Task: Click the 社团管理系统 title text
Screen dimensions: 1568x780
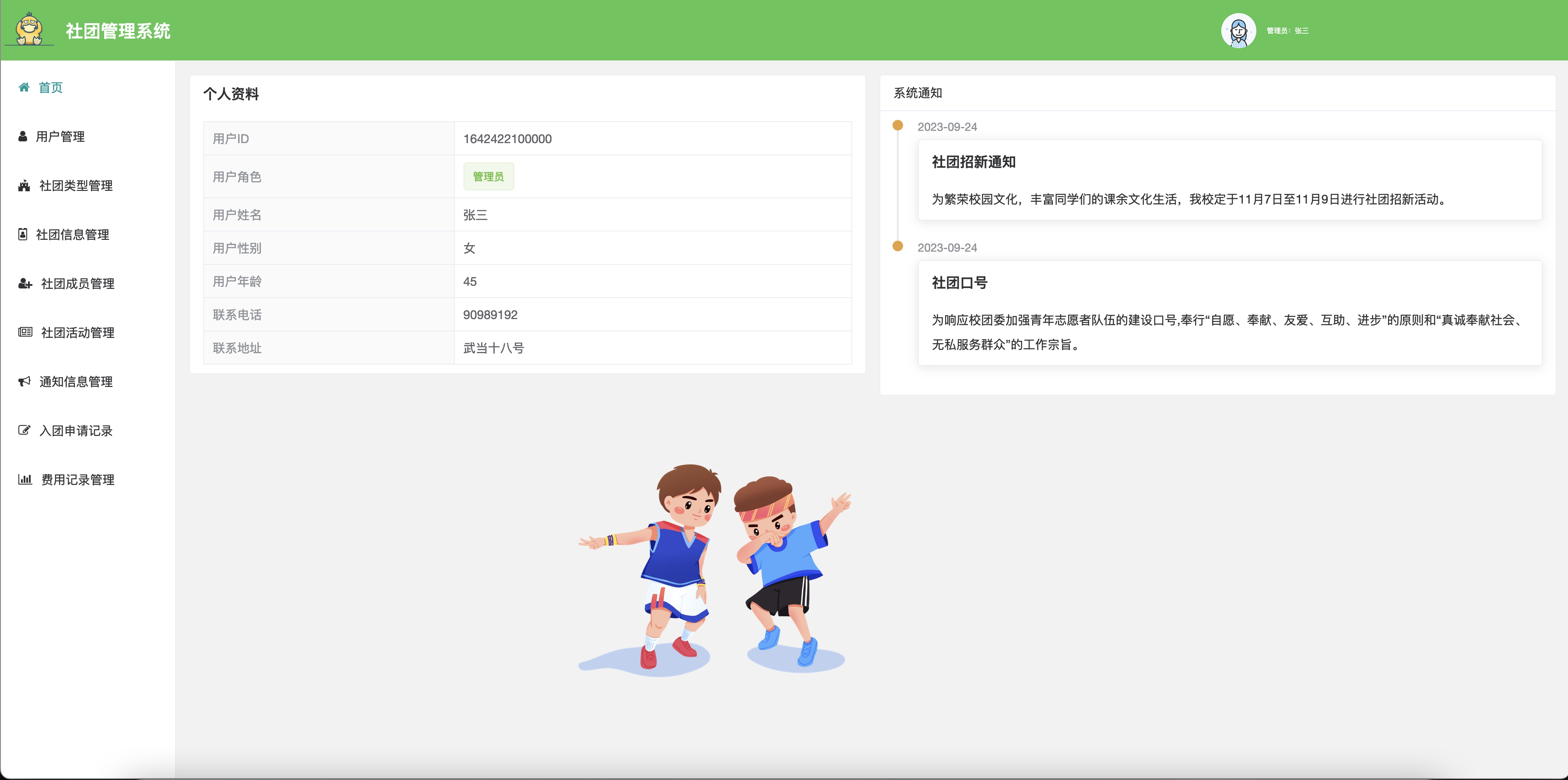Action: coord(118,31)
